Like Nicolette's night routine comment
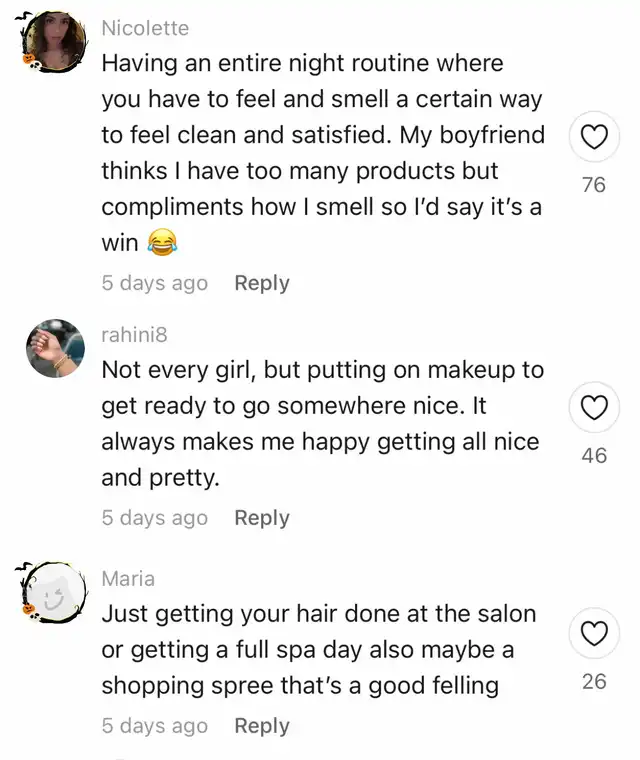The height and width of the screenshot is (760, 640). click(594, 139)
